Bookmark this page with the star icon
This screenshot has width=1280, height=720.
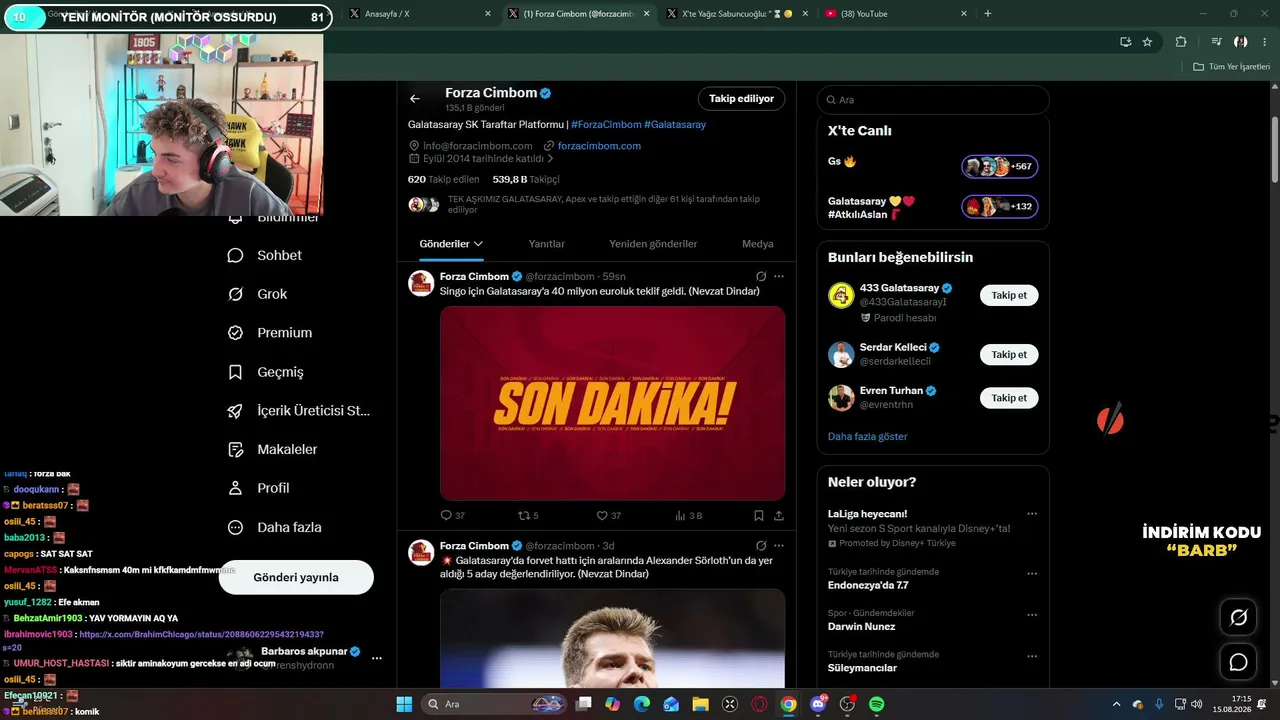coord(1147,42)
